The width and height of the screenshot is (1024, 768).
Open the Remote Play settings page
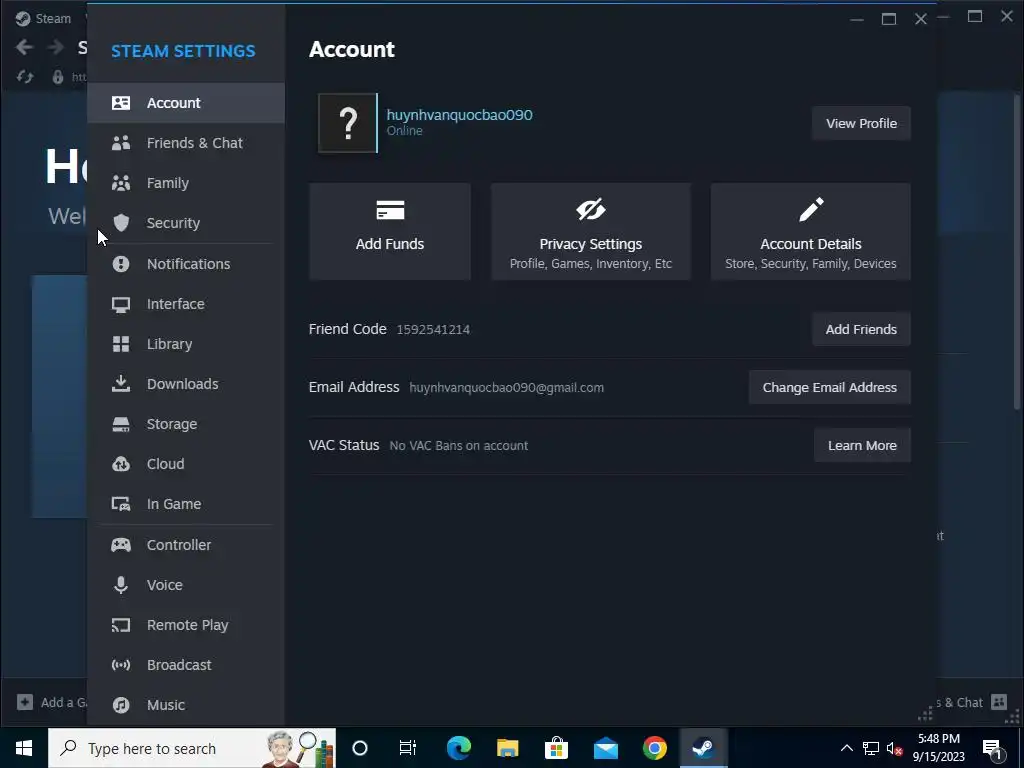tap(185, 625)
